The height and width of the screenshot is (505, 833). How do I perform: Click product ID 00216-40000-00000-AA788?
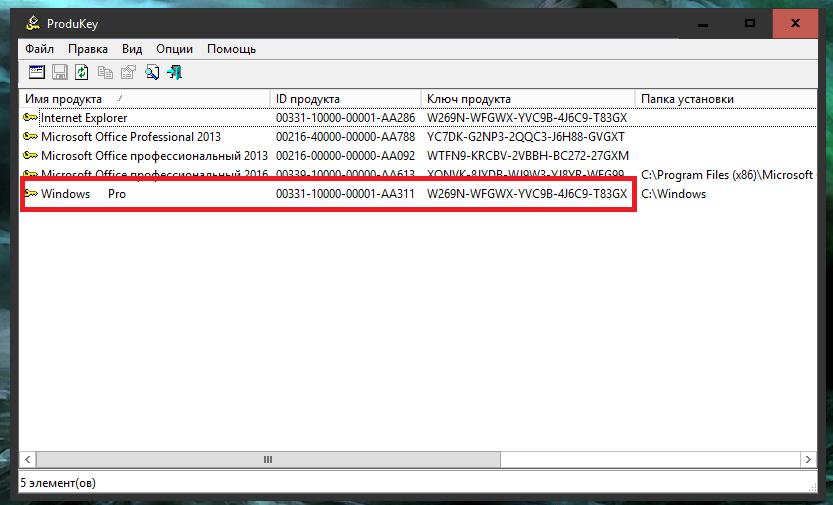click(x=345, y=137)
